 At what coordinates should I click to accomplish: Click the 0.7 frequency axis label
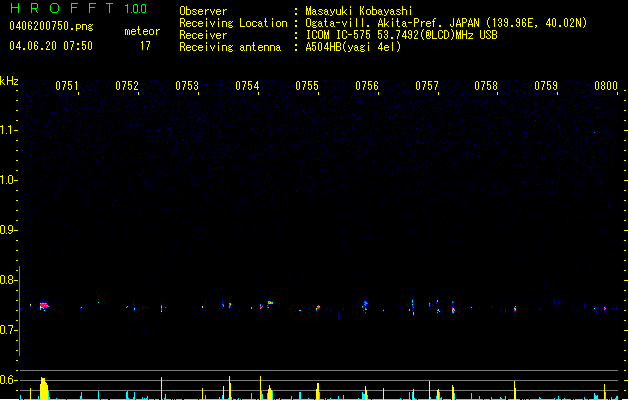[x=7, y=330]
